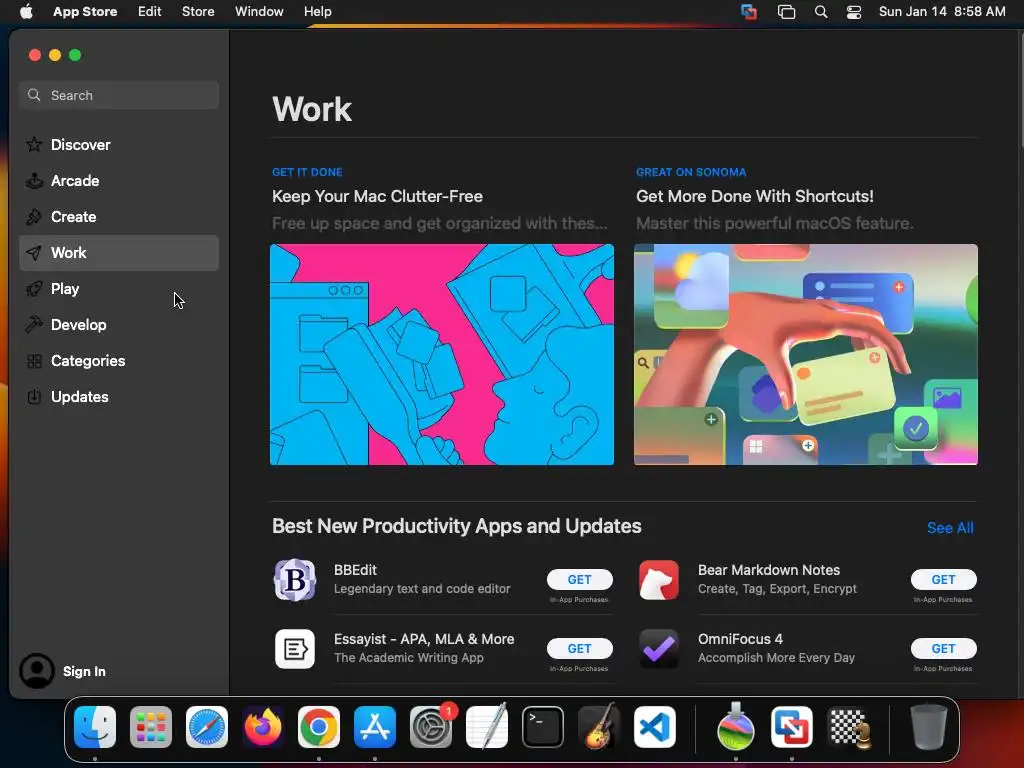Click the OmniFocus 4 title text
Viewport: 1024px width, 768px height.
740,639
